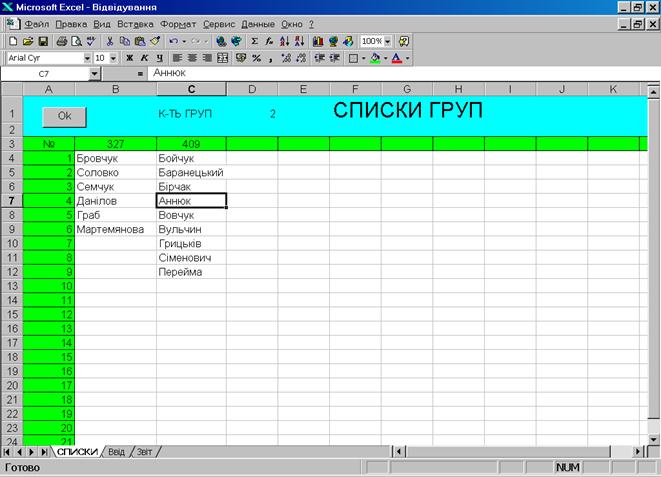Viewport: 661px width, 477px height.
Task: Expand the 100% zoom dropdown
Action: point(388,41)
